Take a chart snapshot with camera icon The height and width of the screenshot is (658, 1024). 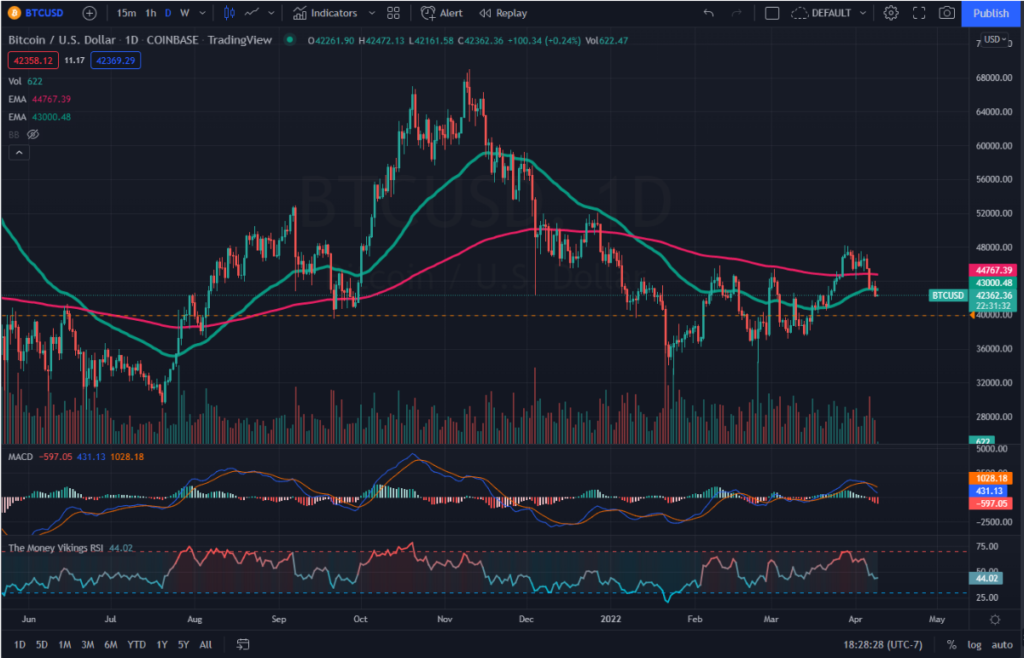click(946, 13)
